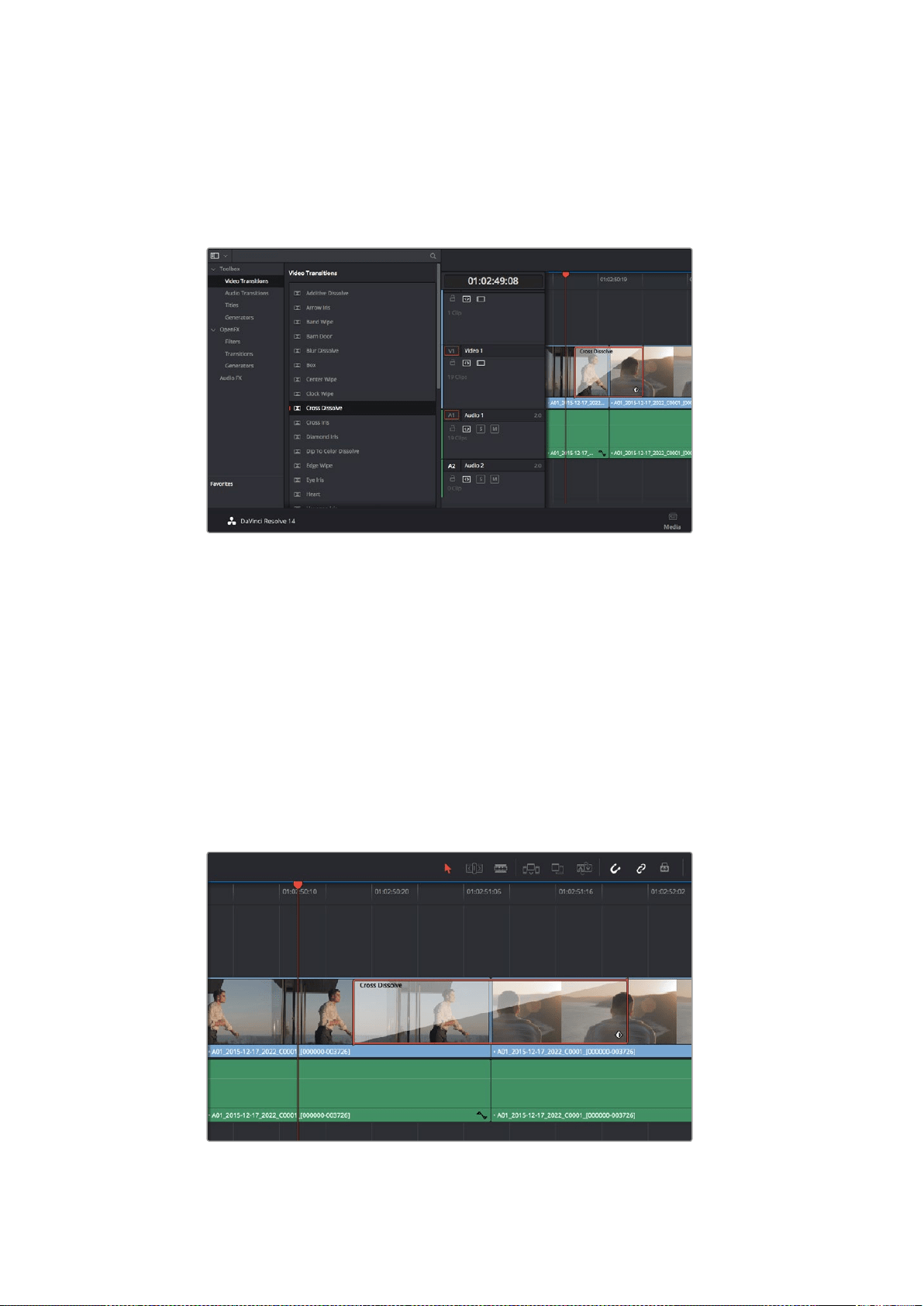Toggle the A1 destination control
The height and width of the screenshot is (1306, 924).
[x=451, y=415]
